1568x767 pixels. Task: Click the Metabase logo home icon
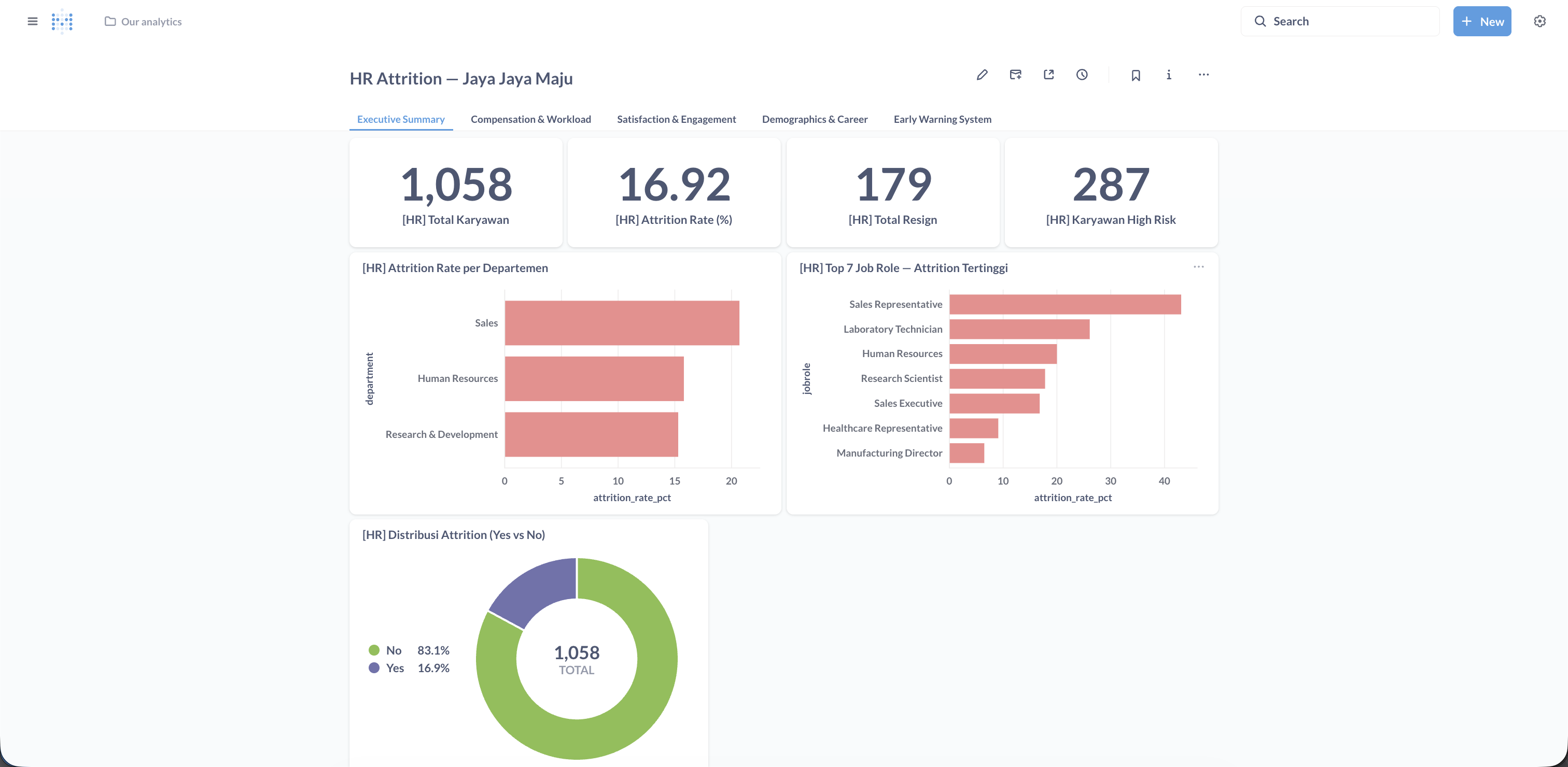point(62,21)
